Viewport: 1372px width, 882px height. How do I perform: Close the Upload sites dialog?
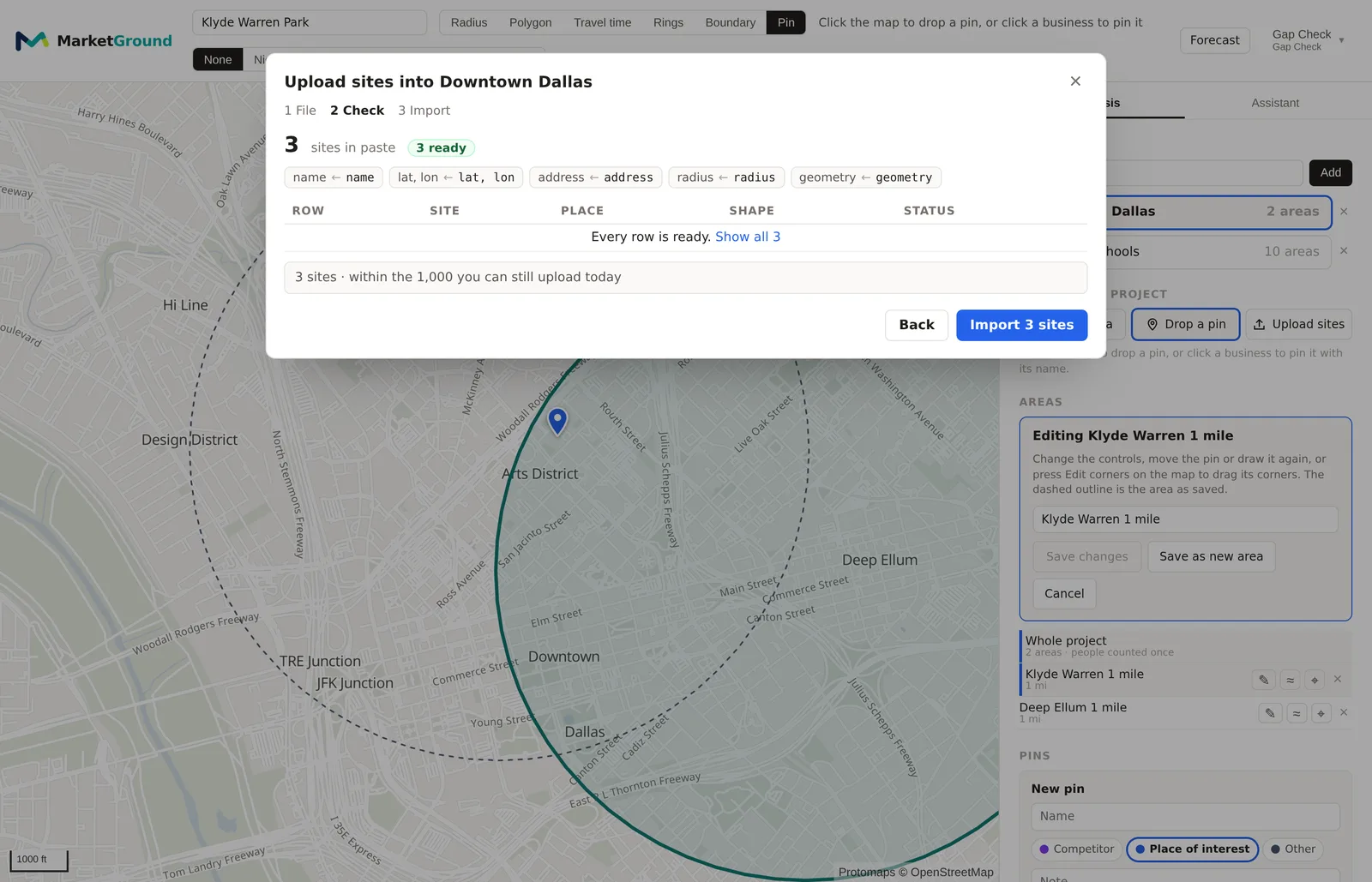[1075, 81]
